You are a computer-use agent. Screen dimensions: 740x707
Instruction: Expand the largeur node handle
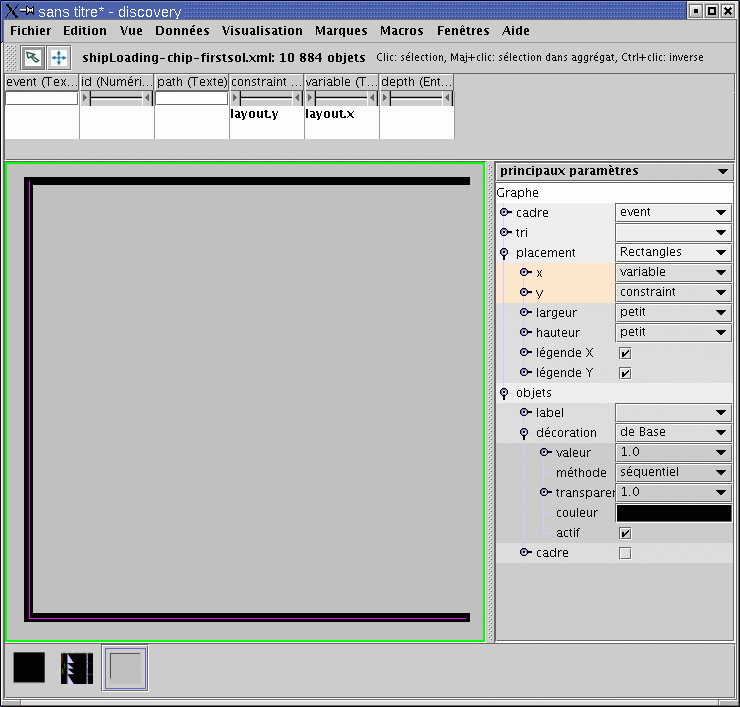(x=525, y=313)
